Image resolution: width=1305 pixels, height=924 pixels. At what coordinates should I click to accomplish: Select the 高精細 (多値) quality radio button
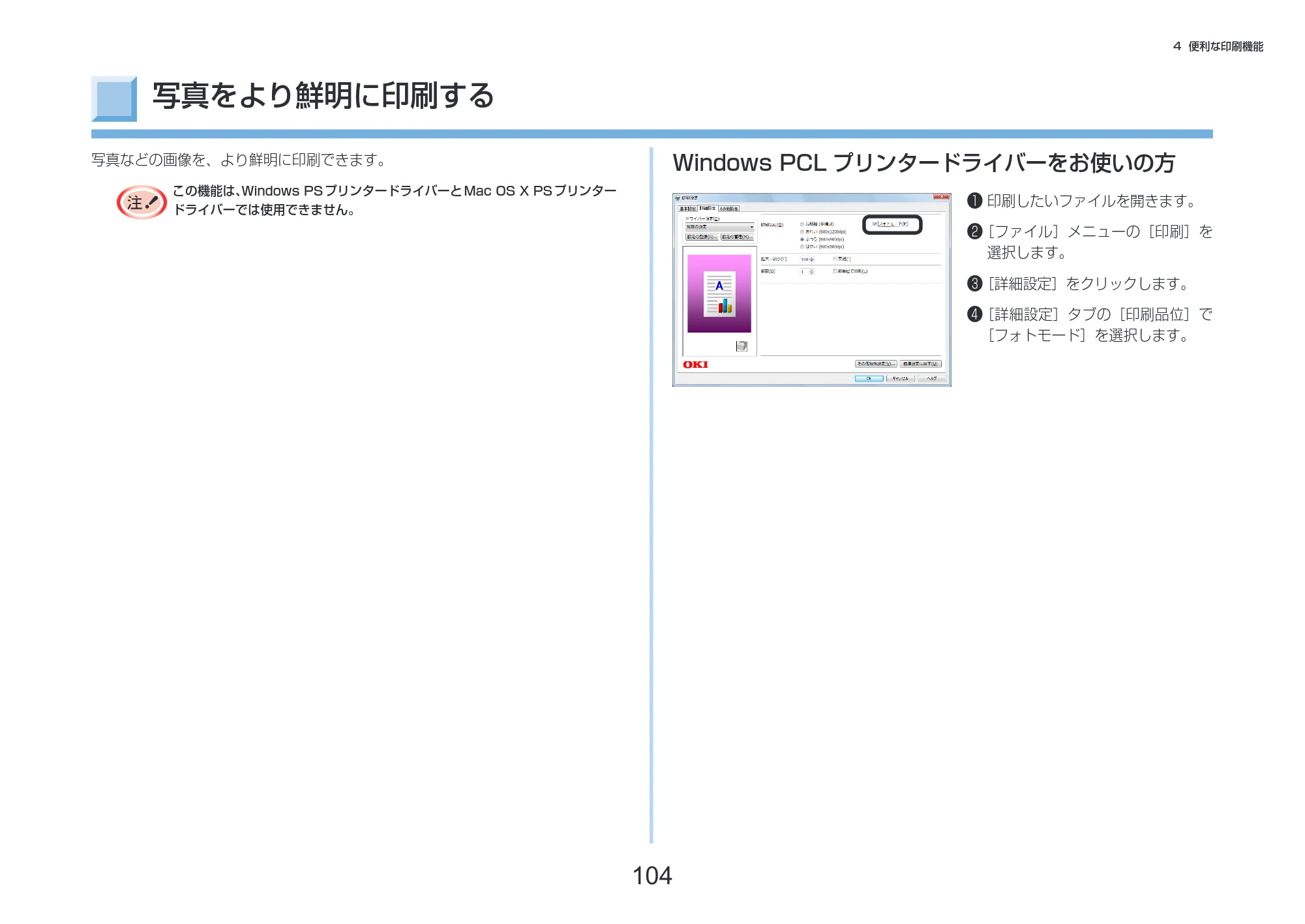(x=802, y=224)
